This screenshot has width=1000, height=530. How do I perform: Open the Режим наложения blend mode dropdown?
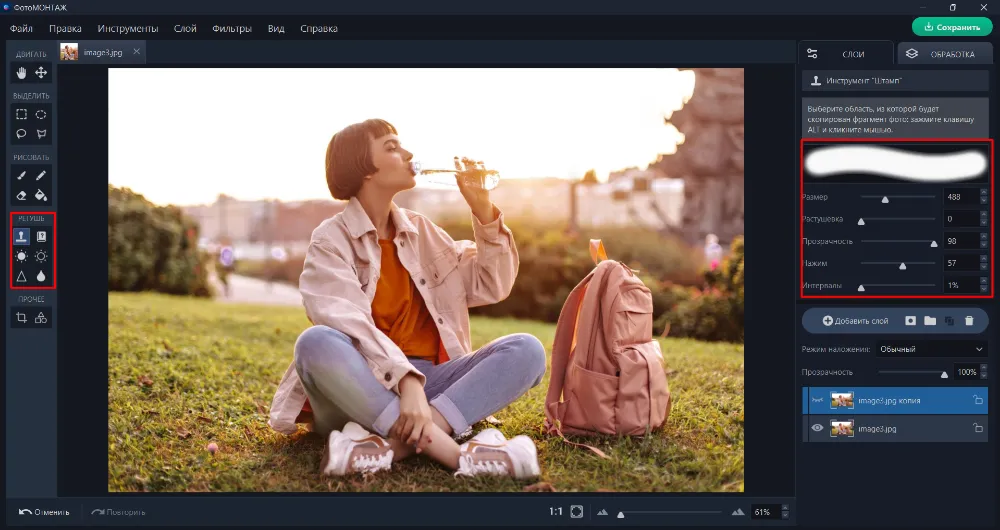pyautogui.click(x=932, y=349)
